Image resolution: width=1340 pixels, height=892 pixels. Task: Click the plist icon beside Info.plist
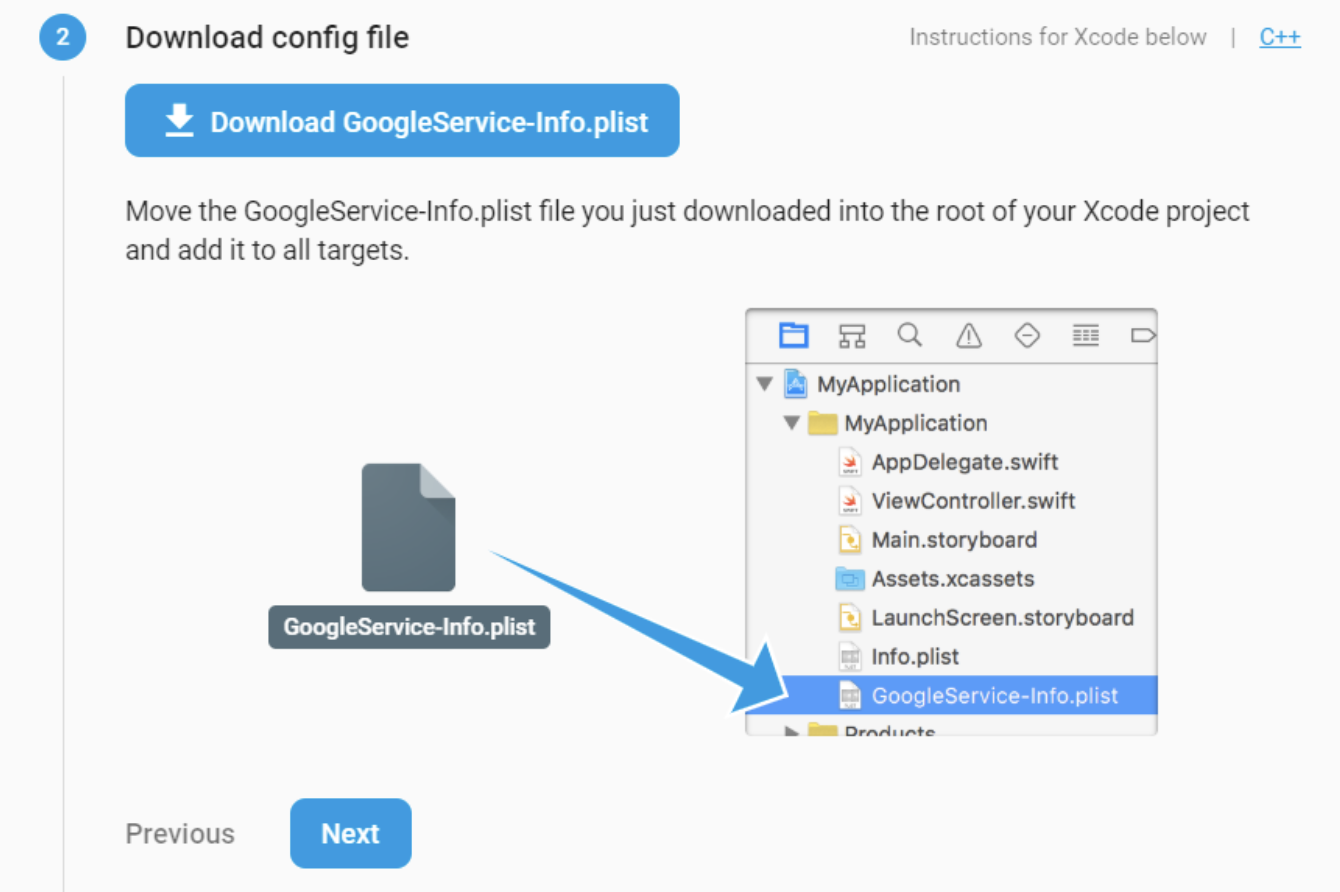(850, 657)
